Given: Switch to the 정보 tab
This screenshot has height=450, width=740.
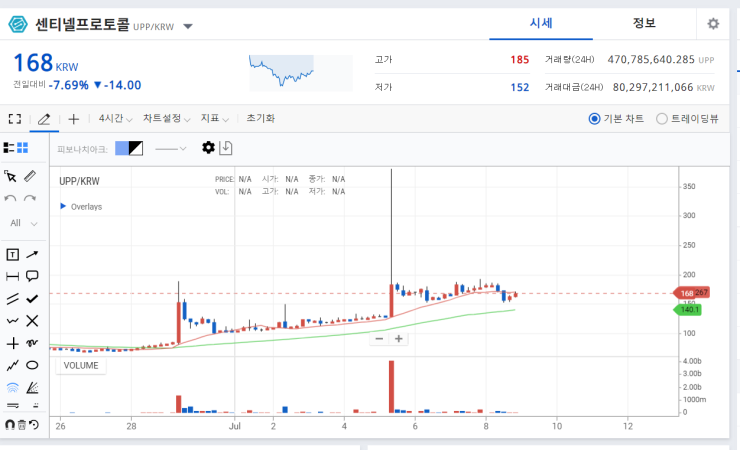Looking at the screenshot, I should pyautogui.click(x=644, y=23).
